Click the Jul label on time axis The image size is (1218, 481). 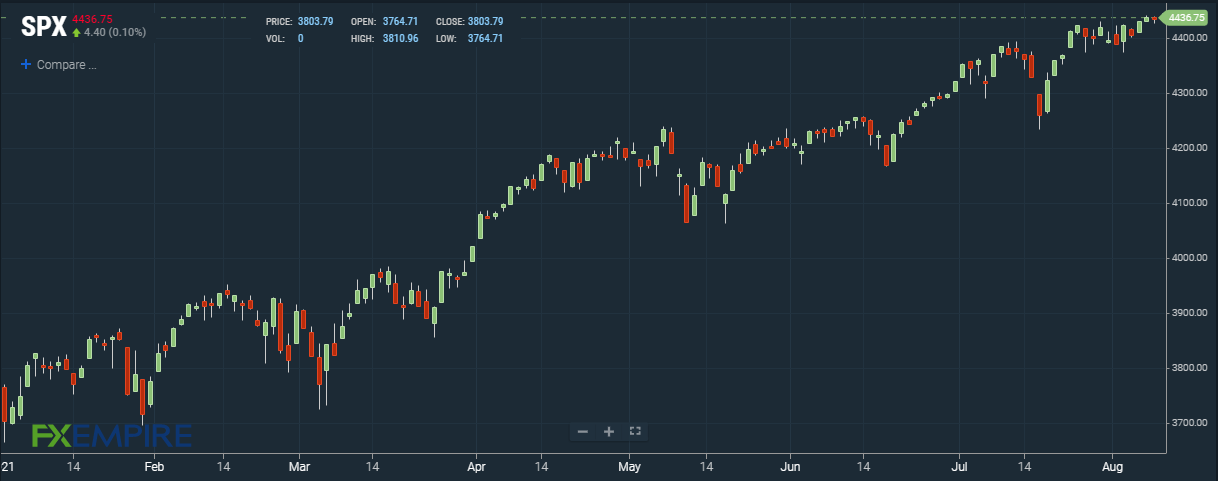[960, 466]
